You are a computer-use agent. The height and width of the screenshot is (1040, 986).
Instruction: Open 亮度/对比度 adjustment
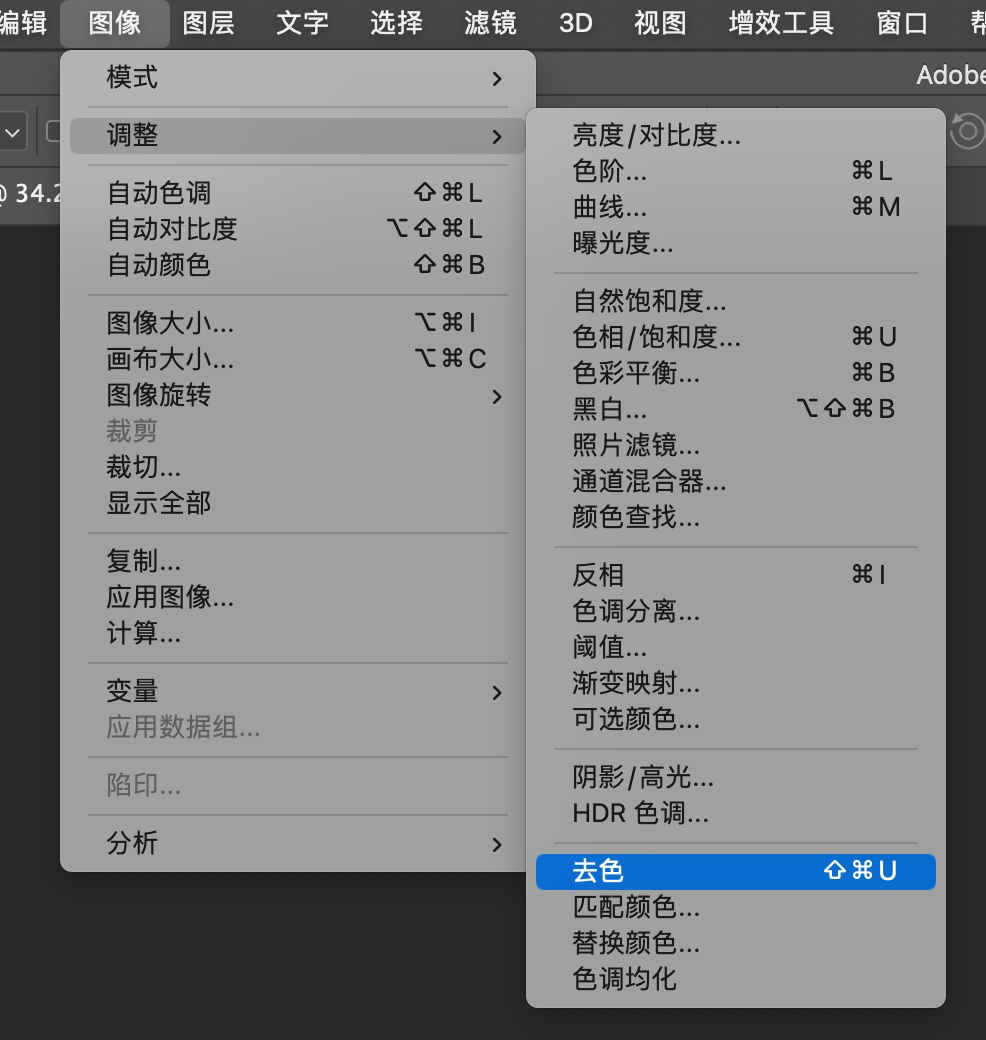(736, 135)
